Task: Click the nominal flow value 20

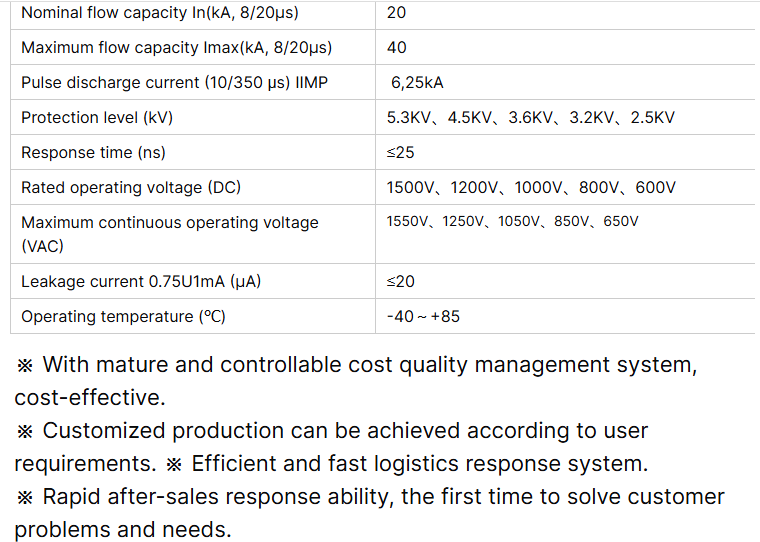Action: [397, 13]
